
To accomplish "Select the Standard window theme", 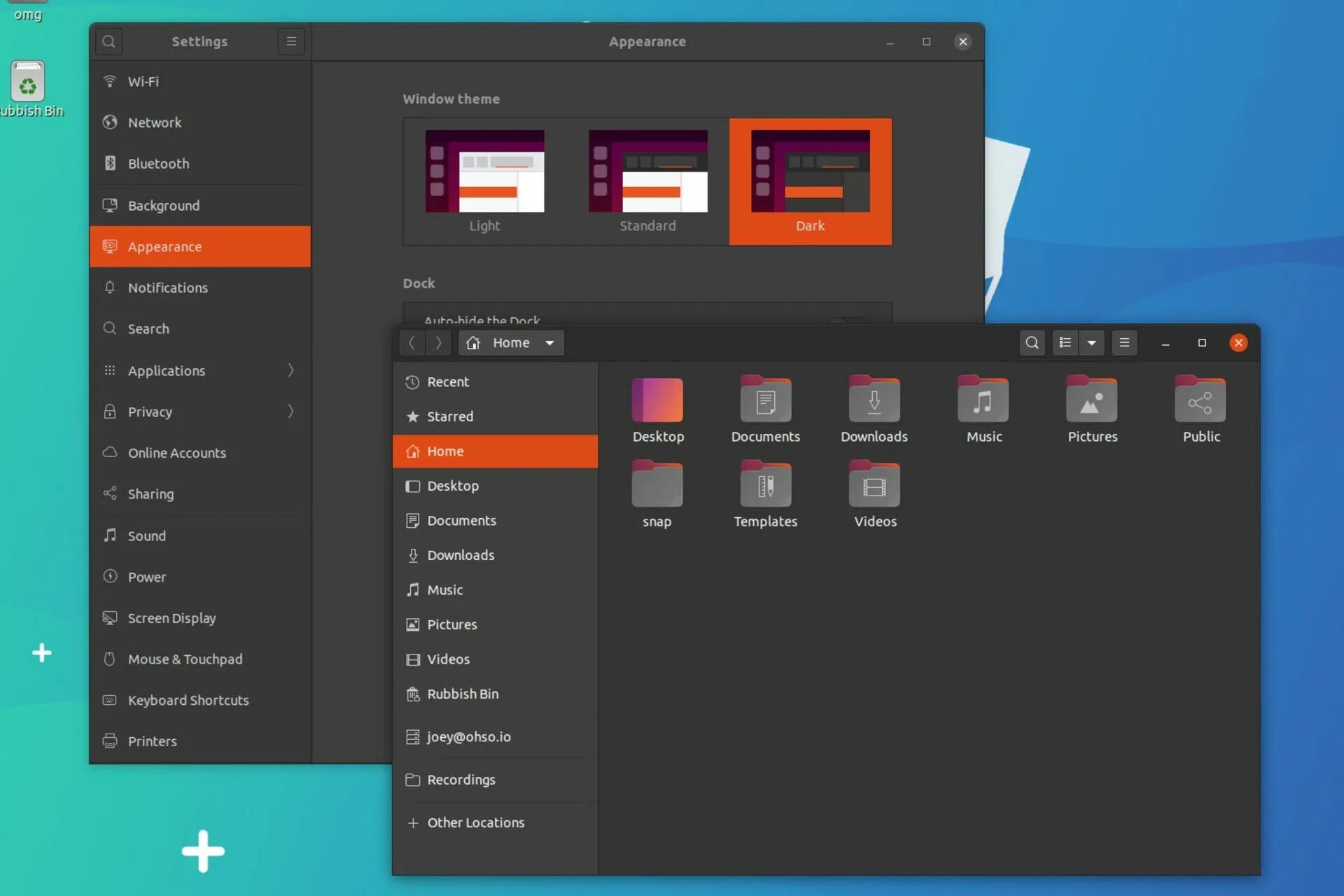I will point(647,181).
